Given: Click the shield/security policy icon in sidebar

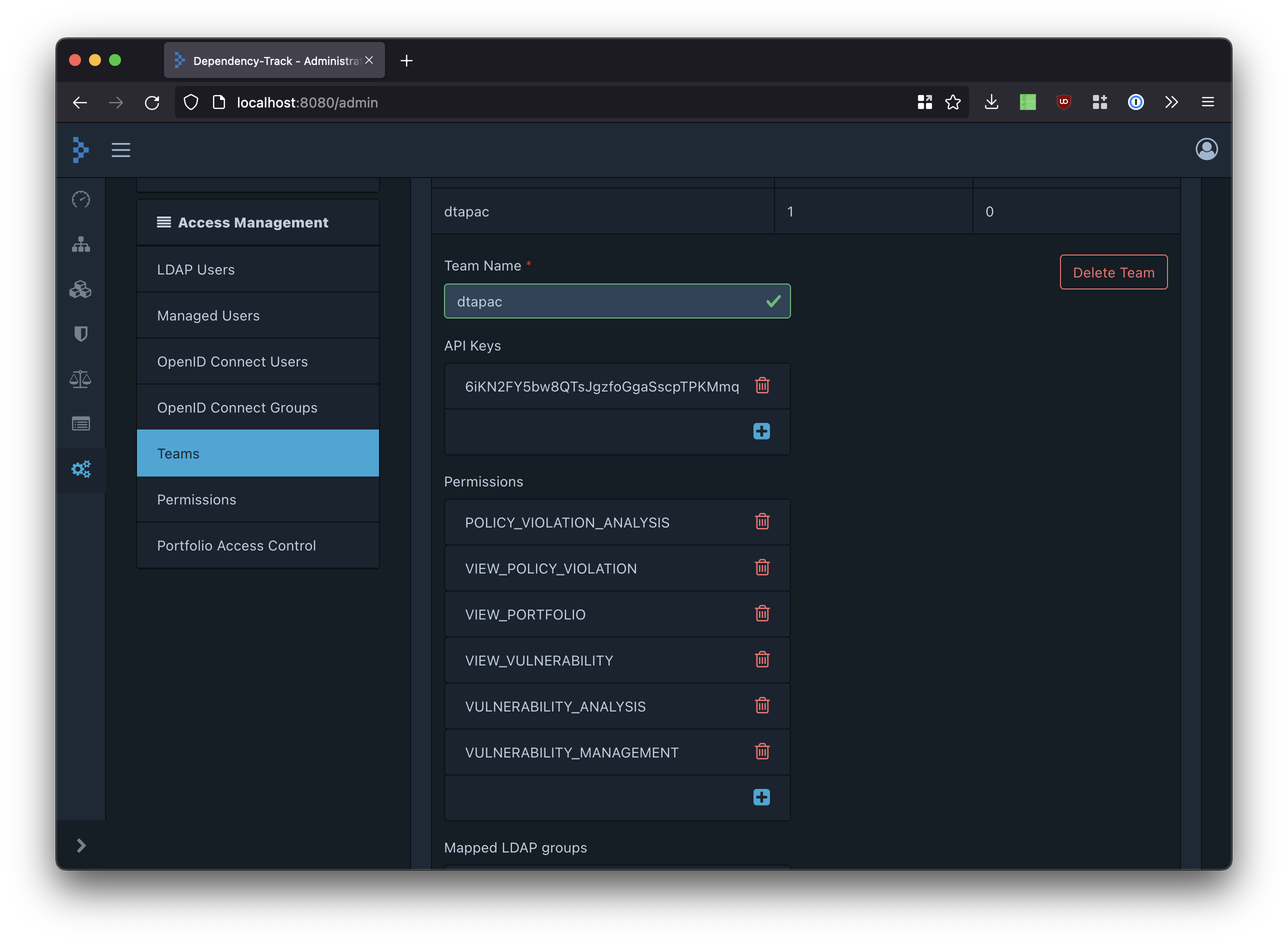Looking at the screenshot, I should tap(81, 333).
